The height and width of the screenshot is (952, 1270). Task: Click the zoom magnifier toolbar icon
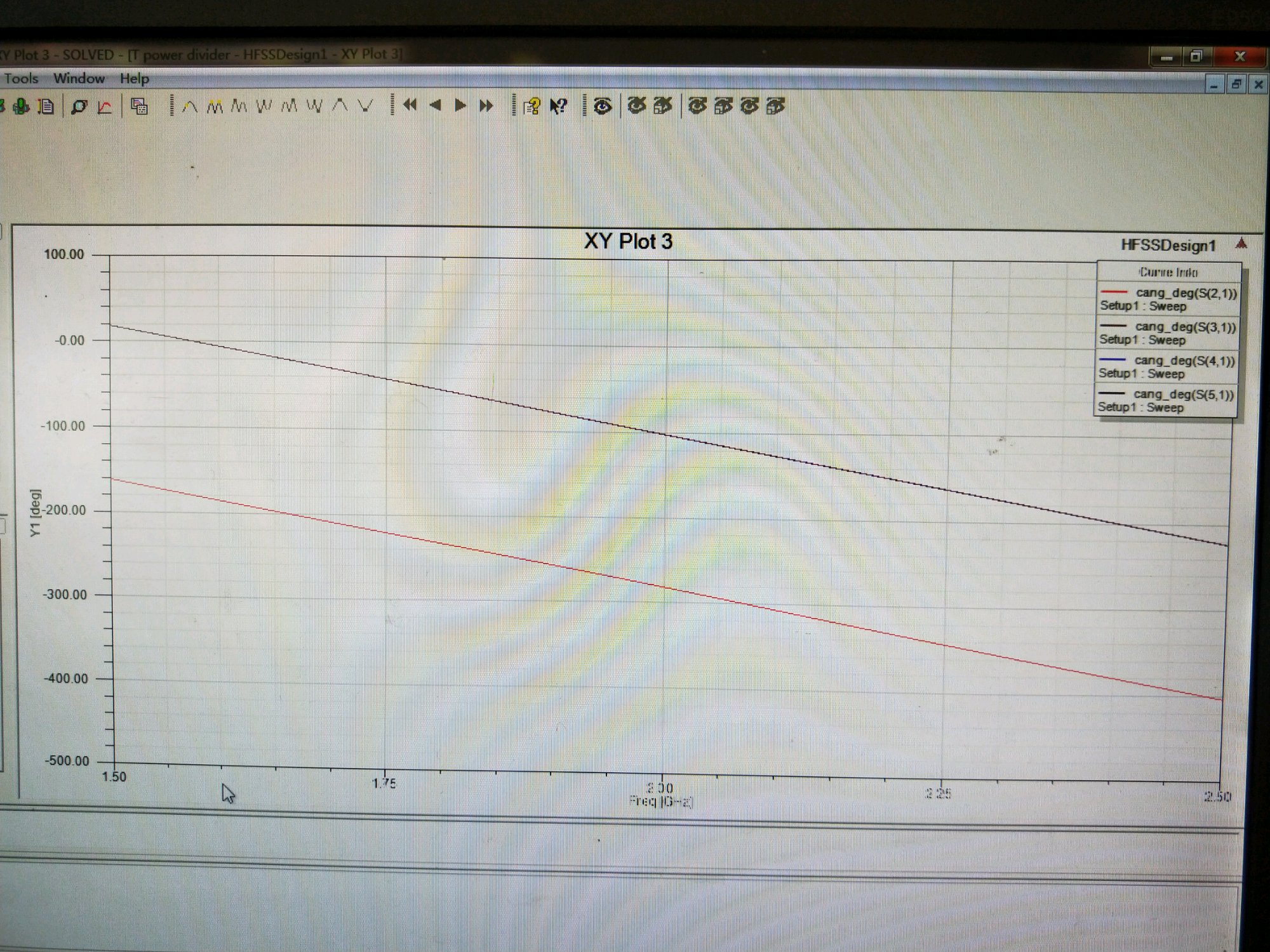(79, 107)
